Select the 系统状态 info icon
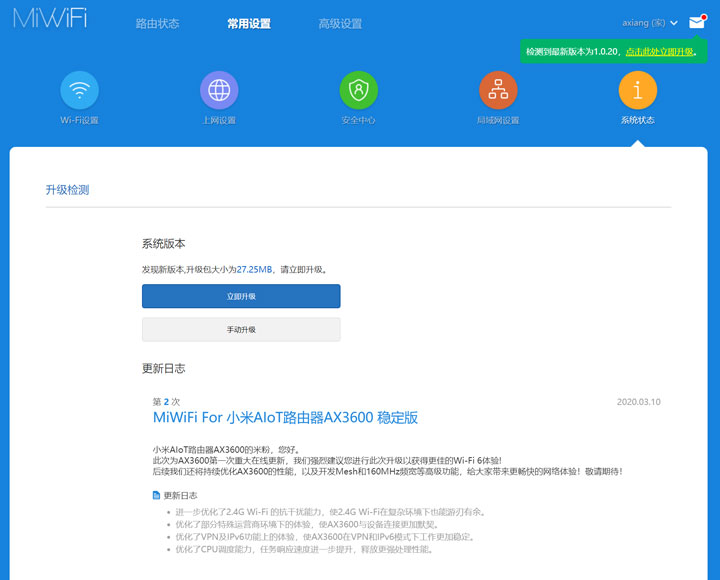This screenshot has width=720, height=580. pyautogui.click(x=638, y=90)
